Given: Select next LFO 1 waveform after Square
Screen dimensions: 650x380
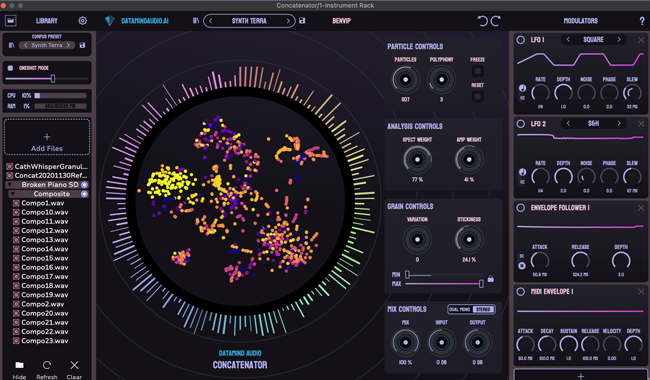Looking at the screenshot, I should 619,39.
